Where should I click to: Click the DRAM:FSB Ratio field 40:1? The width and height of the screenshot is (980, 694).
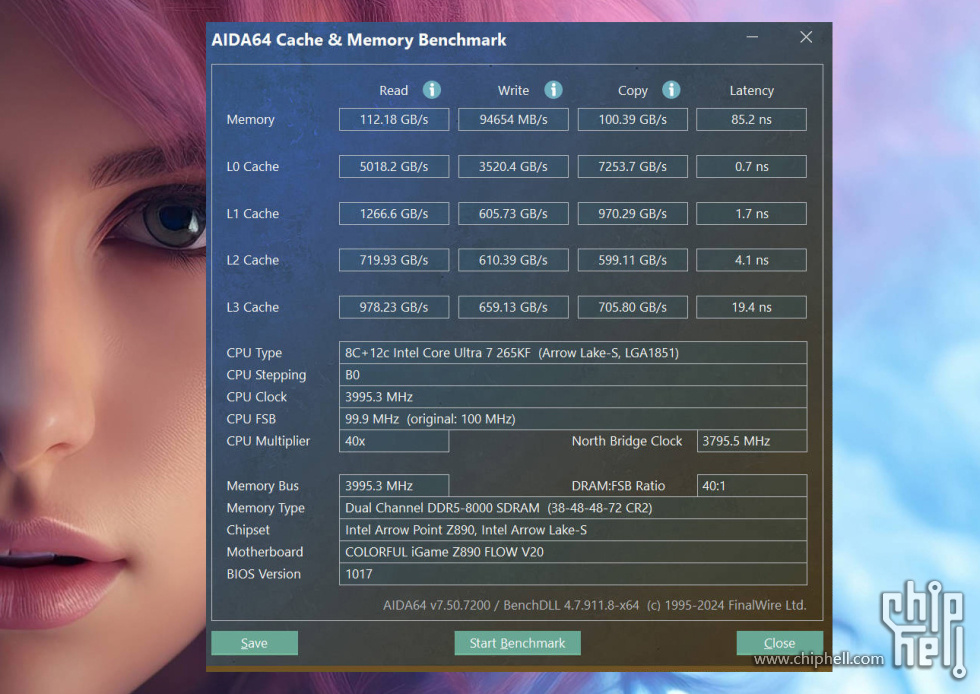point(752,486)
